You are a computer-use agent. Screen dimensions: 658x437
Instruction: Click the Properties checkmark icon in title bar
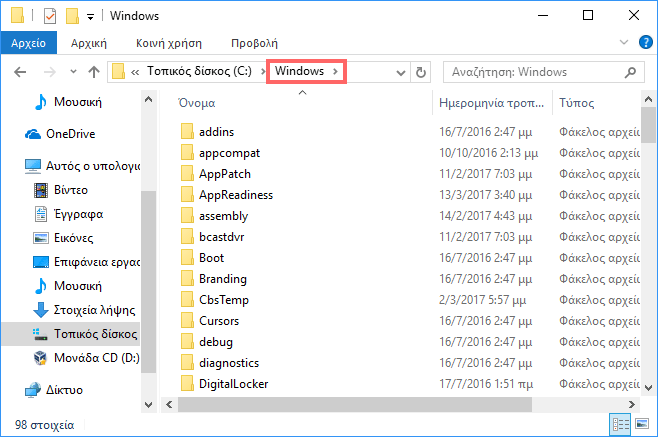tap(50, 16)
